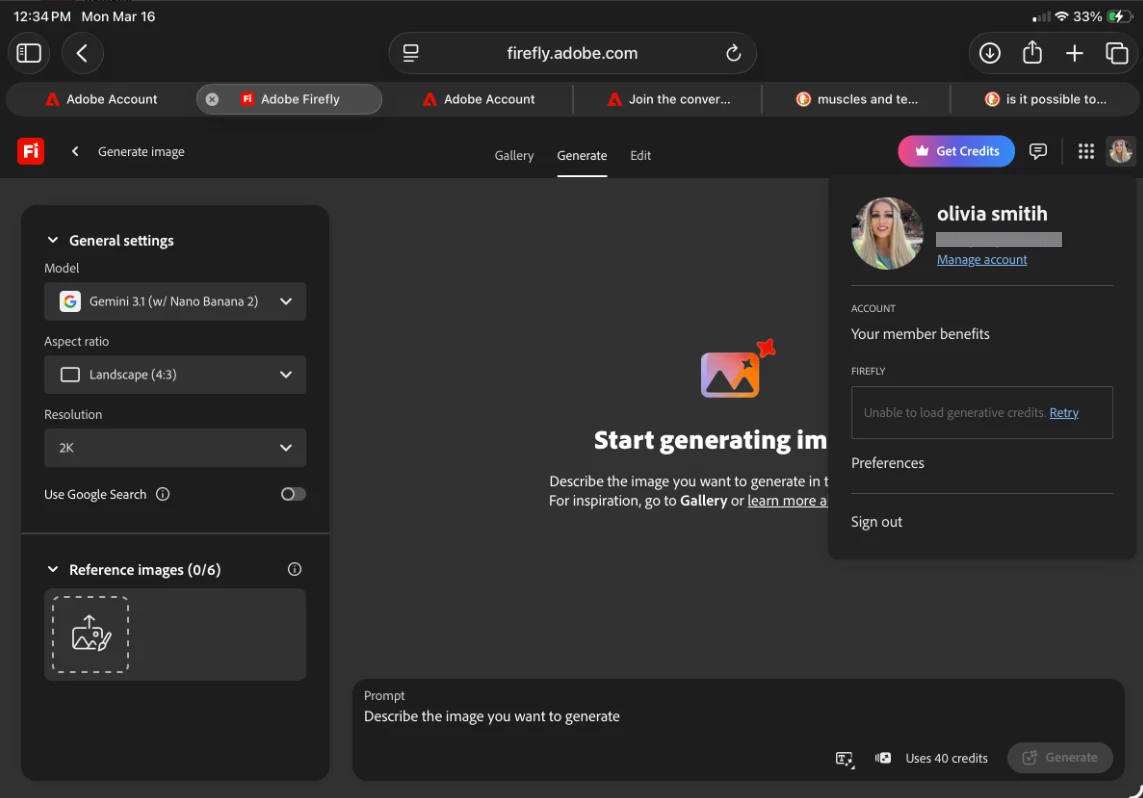Click Retry to reload generative credits
This screenshot has height=798, width=1143.
1064,412
